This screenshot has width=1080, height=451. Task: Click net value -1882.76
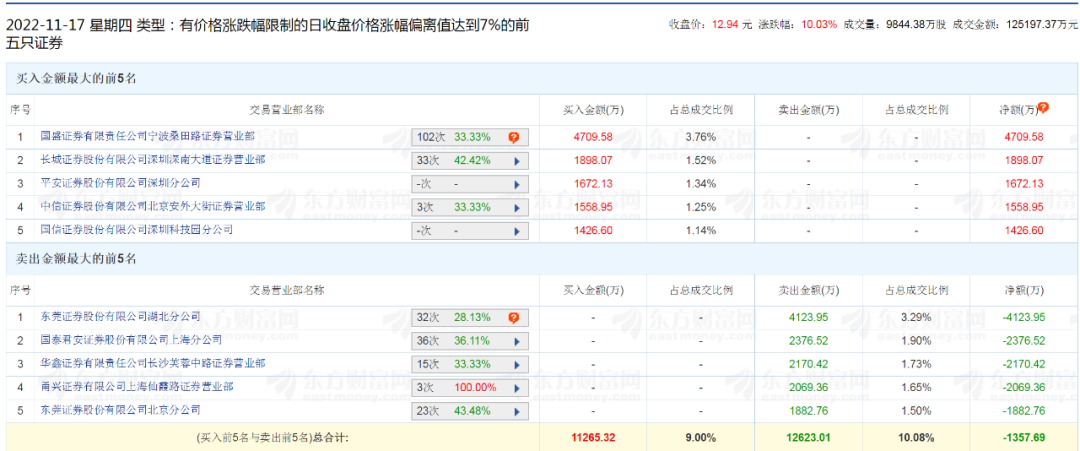pyautogui.click(x=1023, y=410)
